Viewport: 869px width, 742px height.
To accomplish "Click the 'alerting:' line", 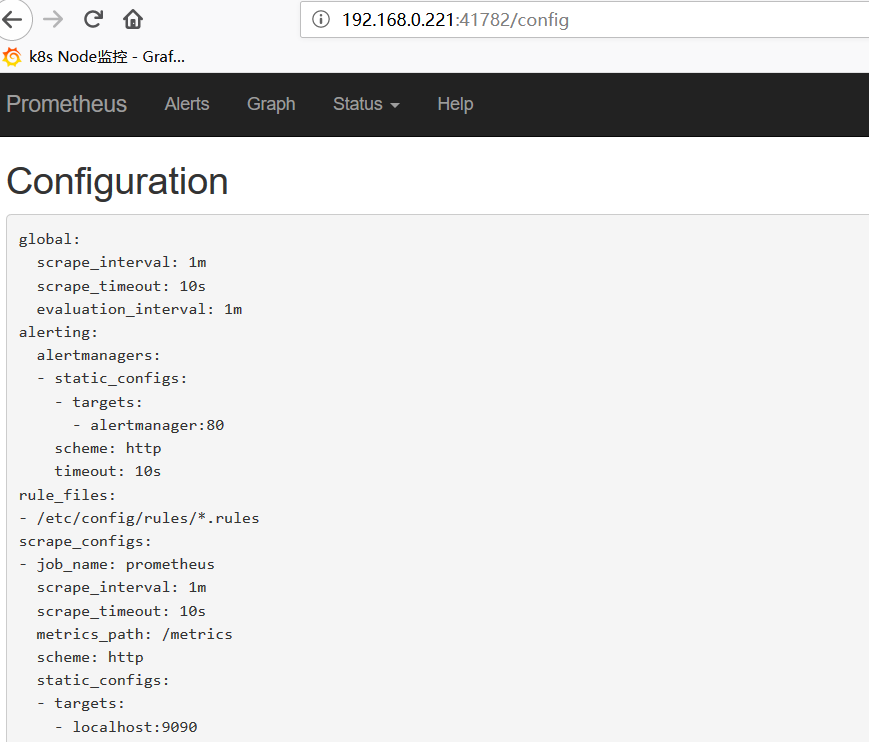I will coord(58,332).
